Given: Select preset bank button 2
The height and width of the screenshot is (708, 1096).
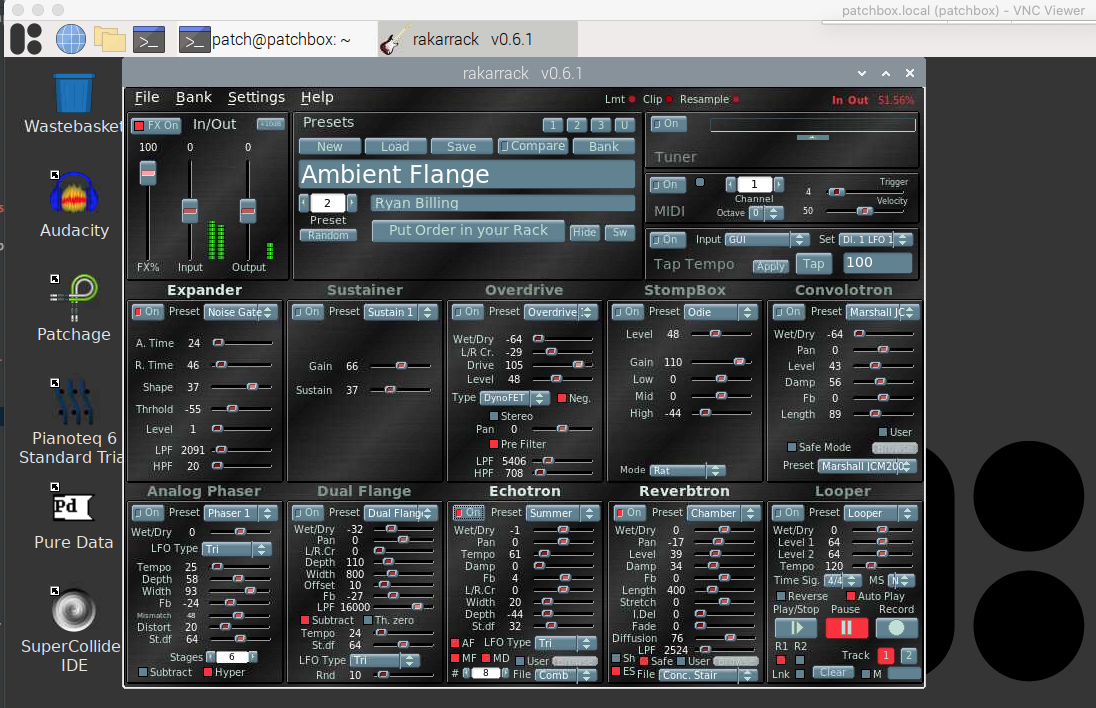Looking at the screenshot, I should click(x=577, y=125).
